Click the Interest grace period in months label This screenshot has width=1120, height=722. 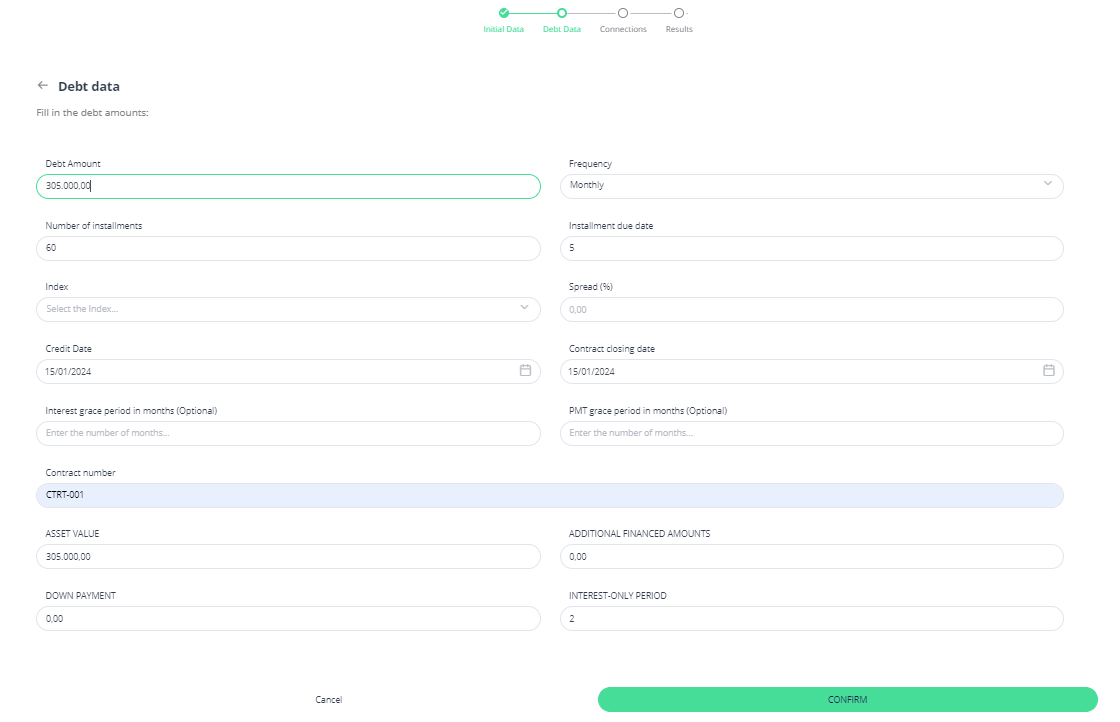[x=131, y=411]
